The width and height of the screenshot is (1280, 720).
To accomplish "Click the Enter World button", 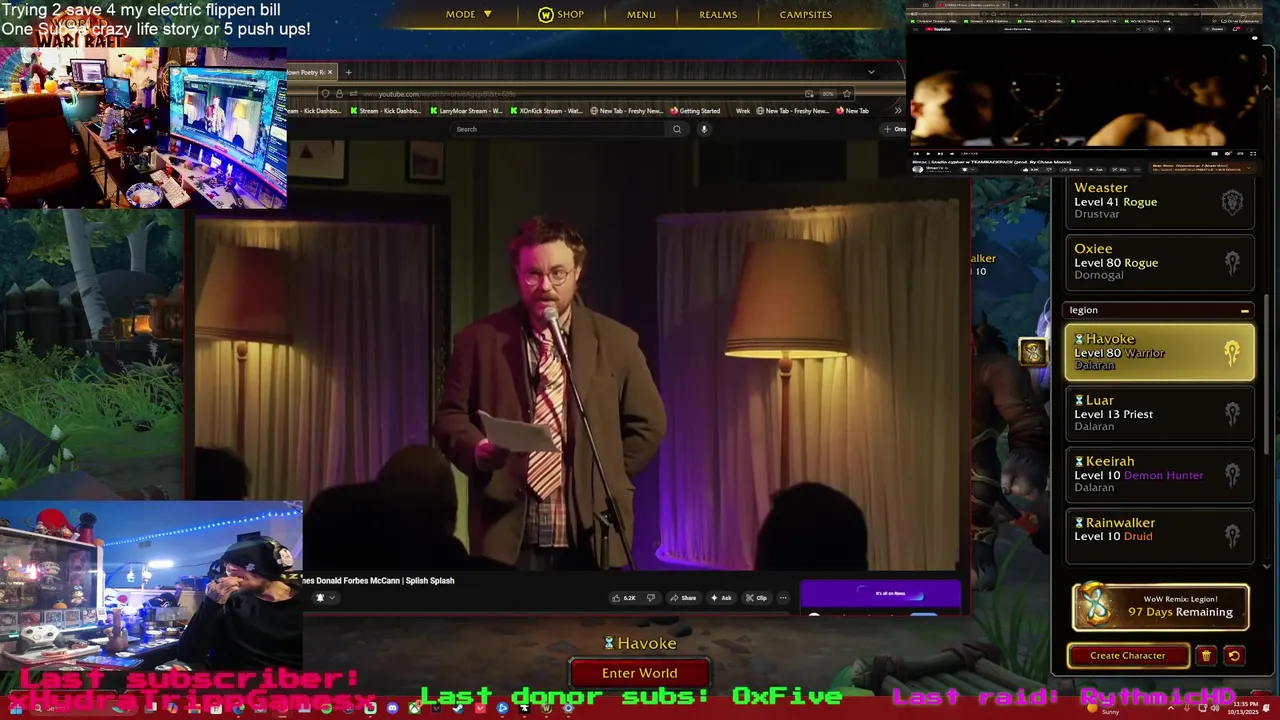I will coord(640,673).
